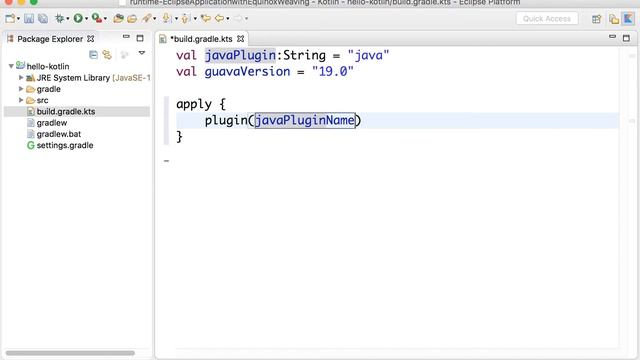Open the Previous Annotation dropdown arrow
Image resolution: width=640 pixels, height=360 pixels.
(195, 19)
